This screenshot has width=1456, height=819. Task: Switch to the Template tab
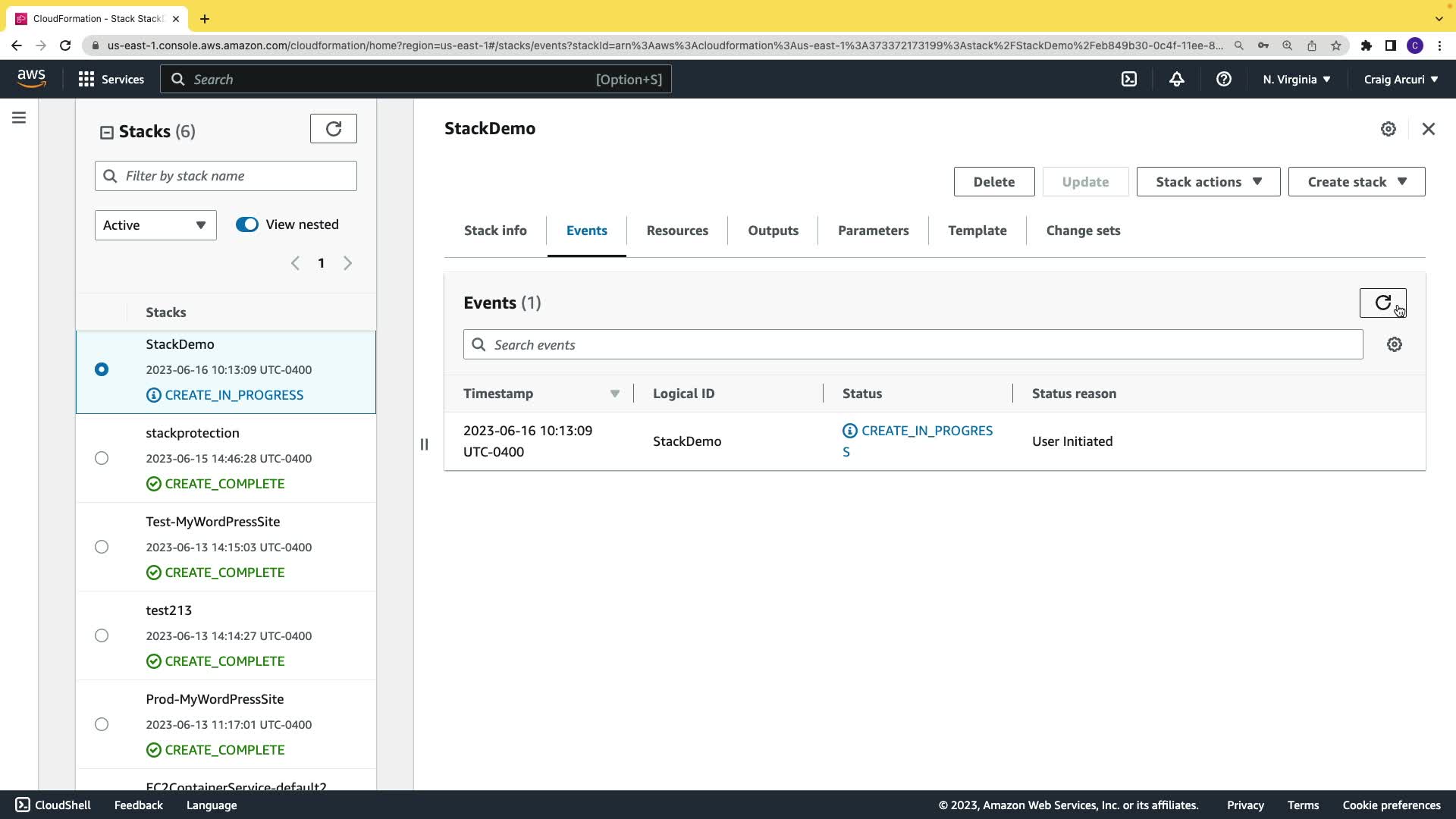coord(977,231)
